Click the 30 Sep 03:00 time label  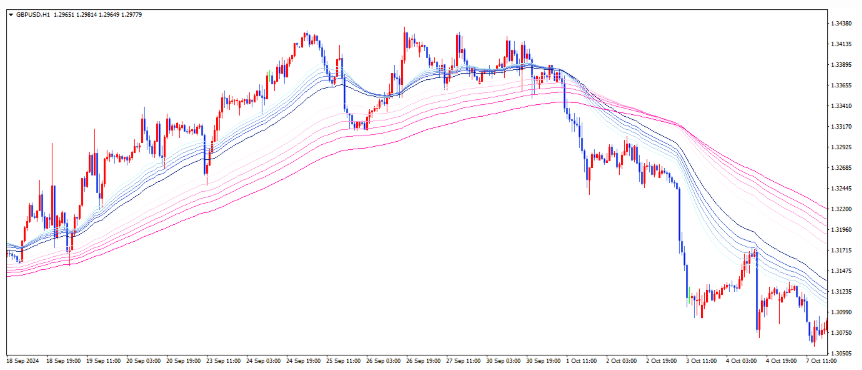pyautogui.click(x=505, y=361)
